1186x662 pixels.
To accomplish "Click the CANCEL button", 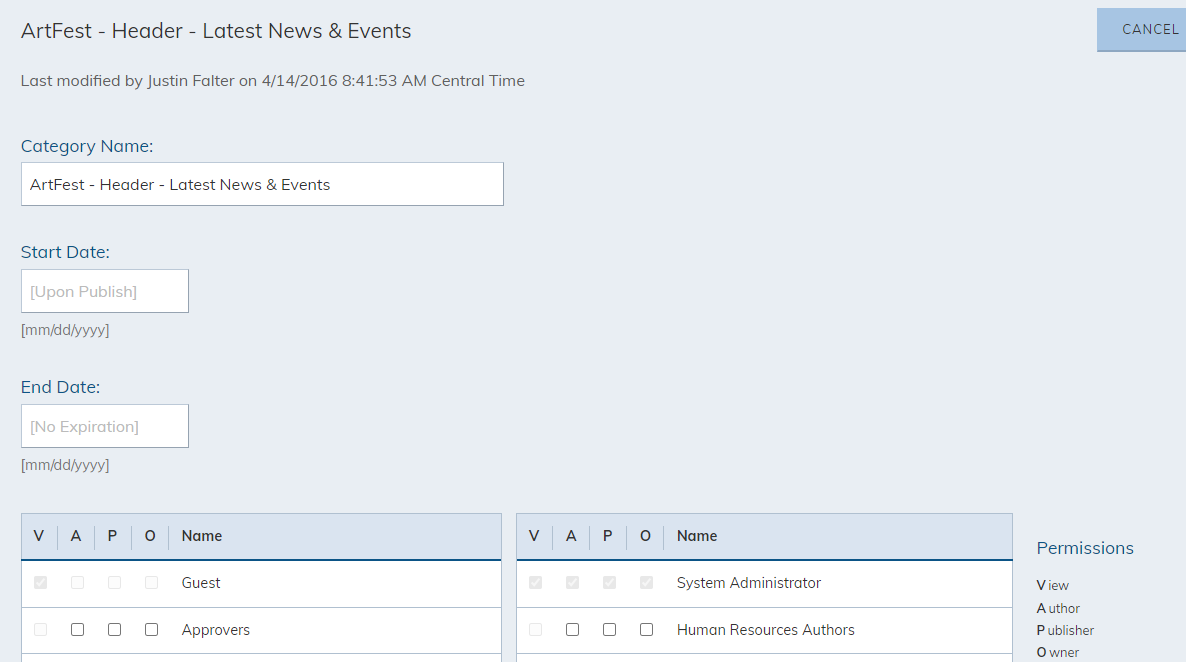I will pos(1142,30).
